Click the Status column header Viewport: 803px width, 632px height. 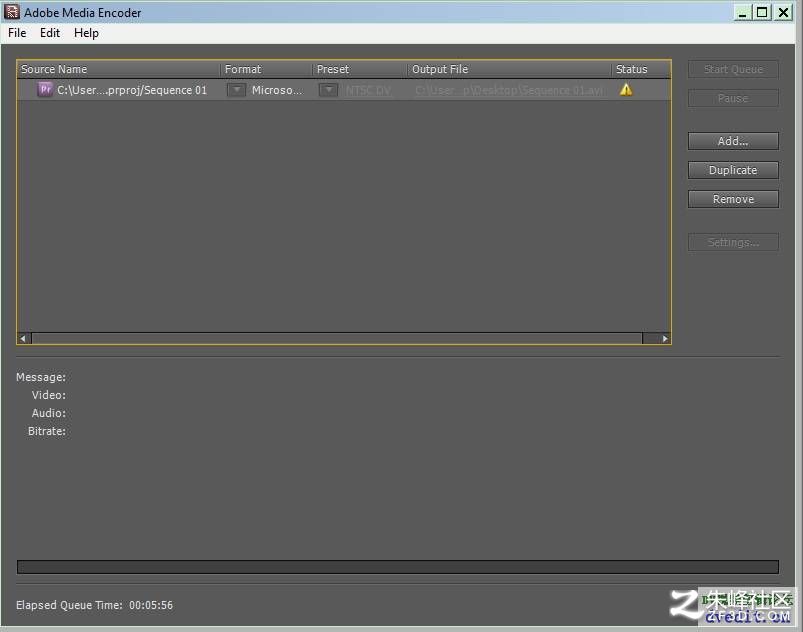tap(641, 69)
